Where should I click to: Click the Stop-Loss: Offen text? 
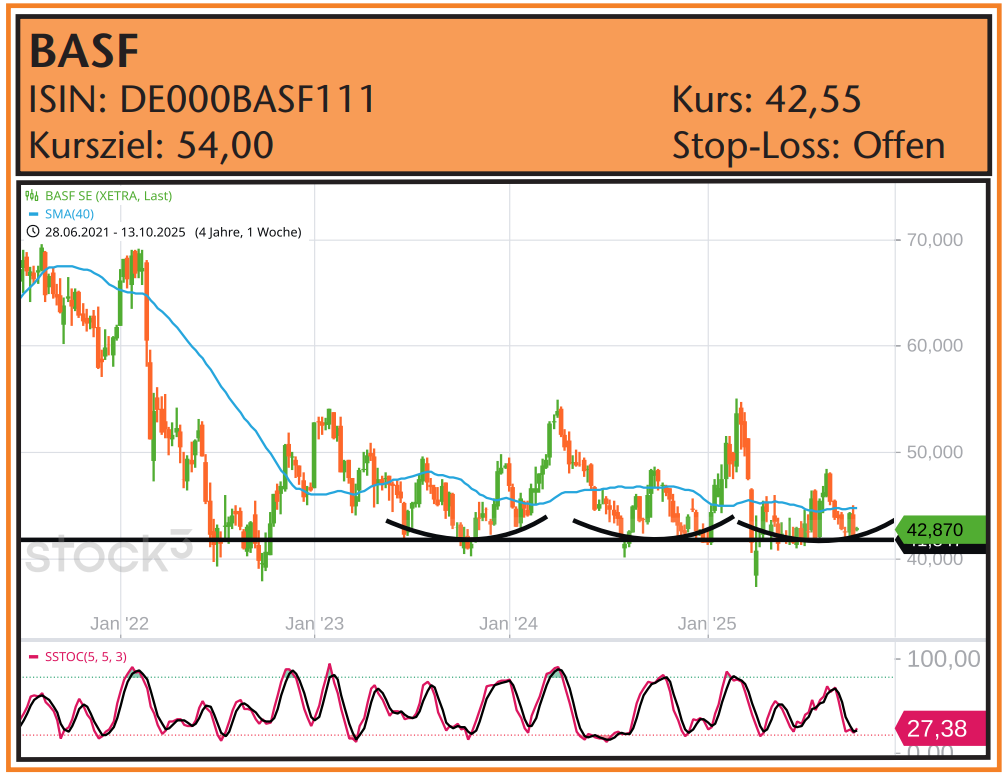pos(808,145)
